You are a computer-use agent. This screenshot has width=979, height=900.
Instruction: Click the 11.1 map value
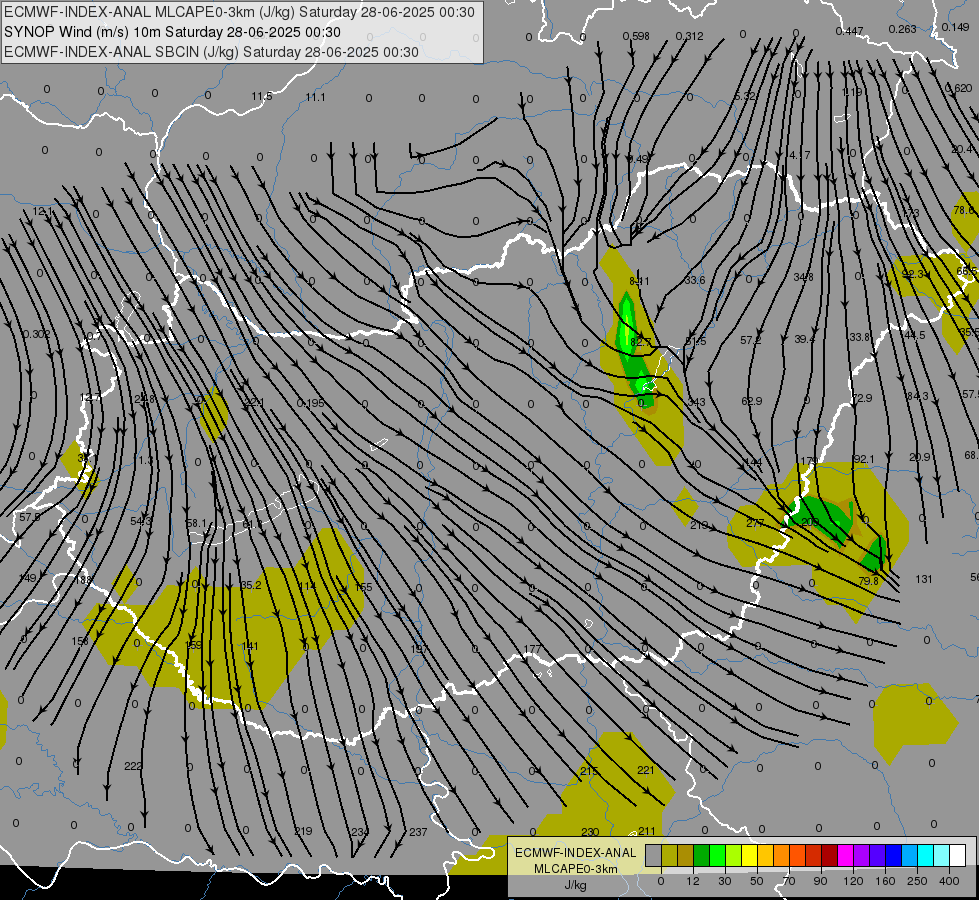tap(315, 97)
